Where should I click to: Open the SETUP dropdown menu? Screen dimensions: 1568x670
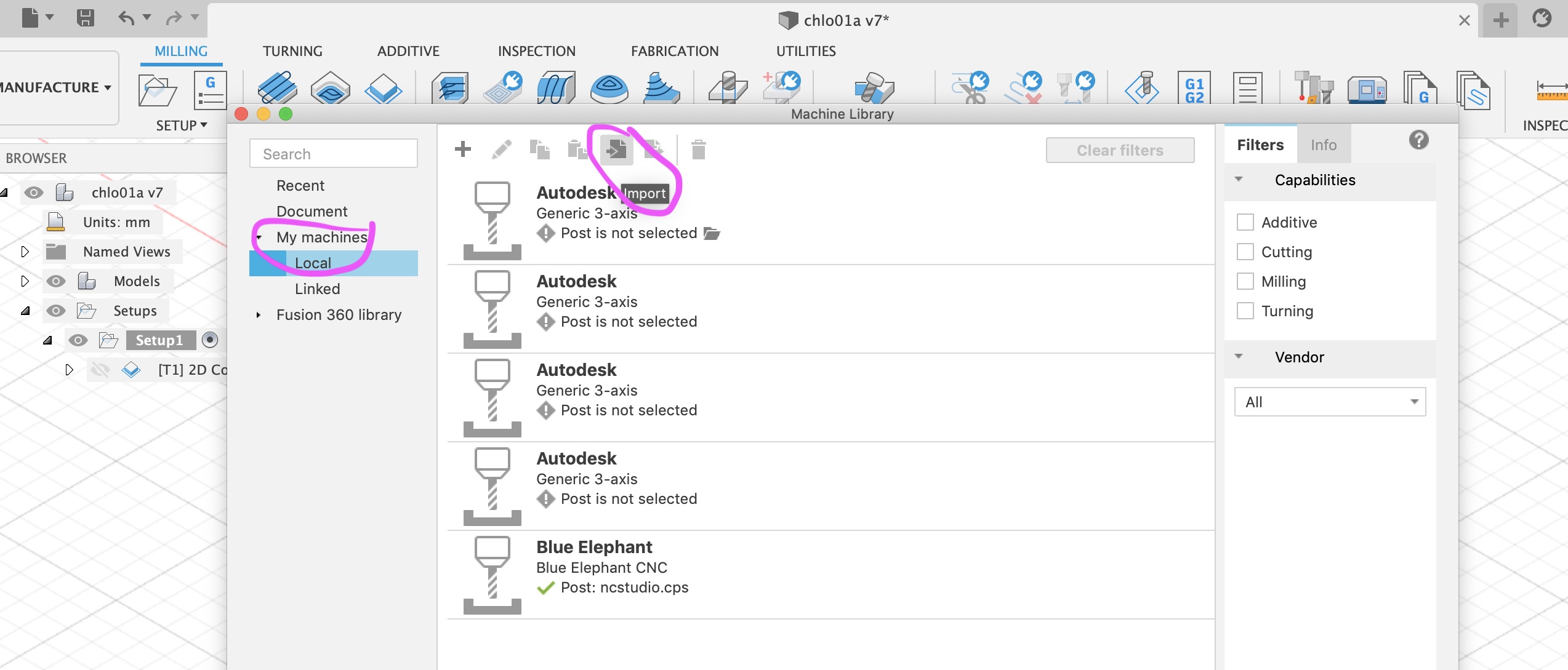coord(181,126)
